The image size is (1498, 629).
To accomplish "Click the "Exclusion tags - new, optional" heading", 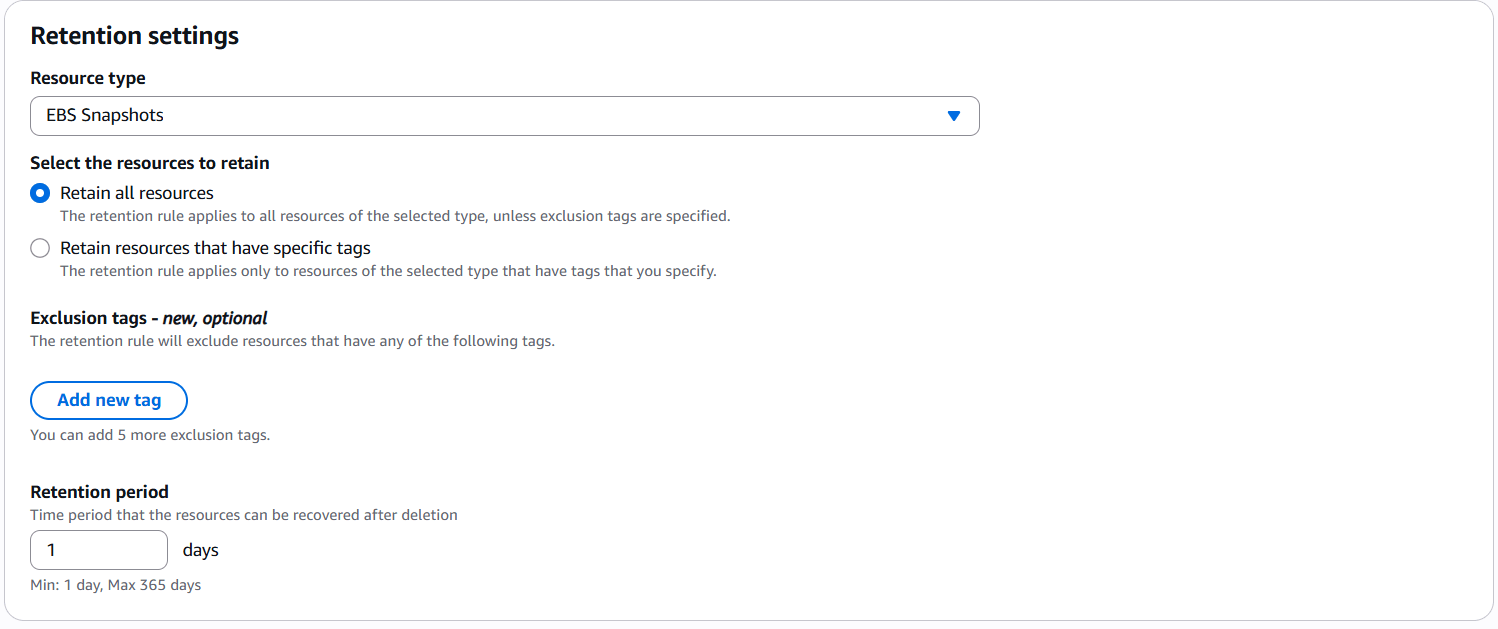I will [149, 318].
